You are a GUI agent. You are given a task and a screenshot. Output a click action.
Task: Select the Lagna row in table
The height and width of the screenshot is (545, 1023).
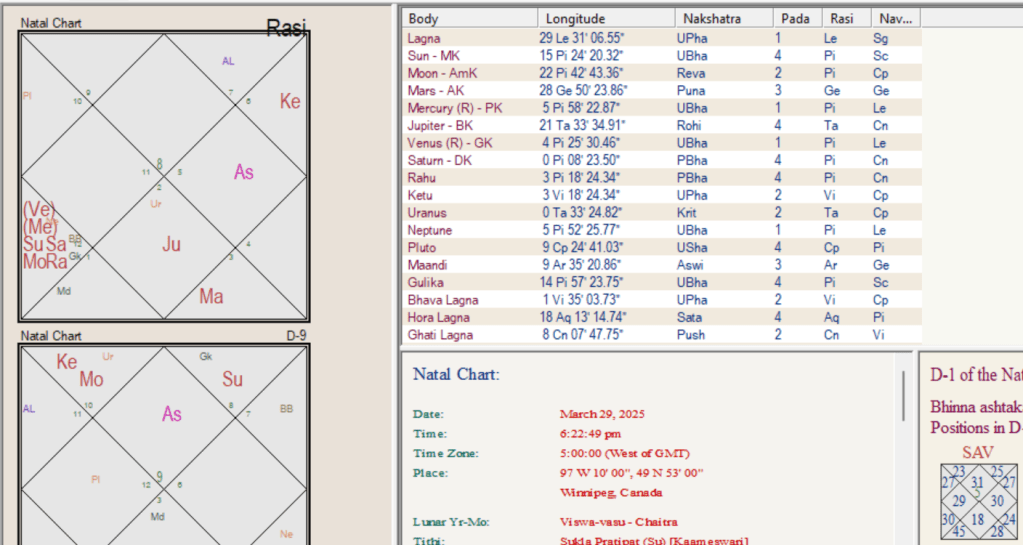[x=423, y=38]
